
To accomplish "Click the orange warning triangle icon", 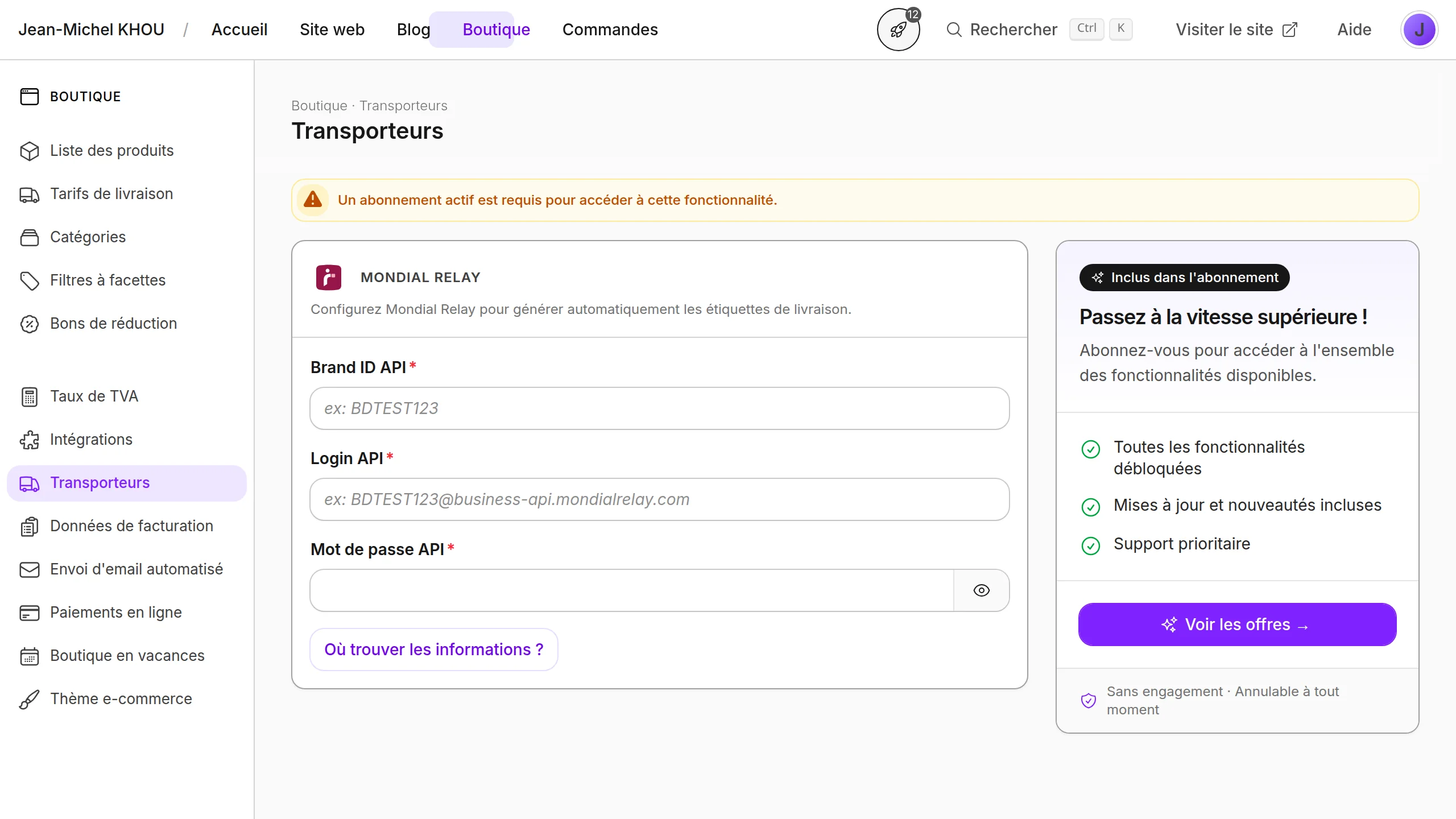I will point(313,200).
